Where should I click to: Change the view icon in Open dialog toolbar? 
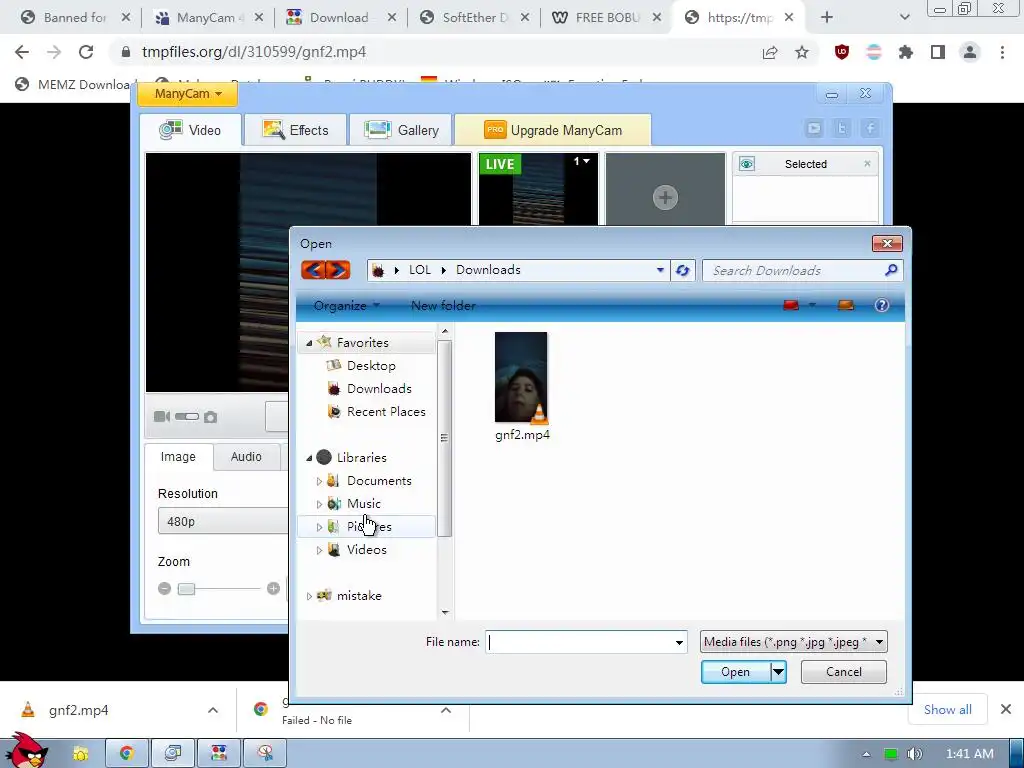[791, 305]
